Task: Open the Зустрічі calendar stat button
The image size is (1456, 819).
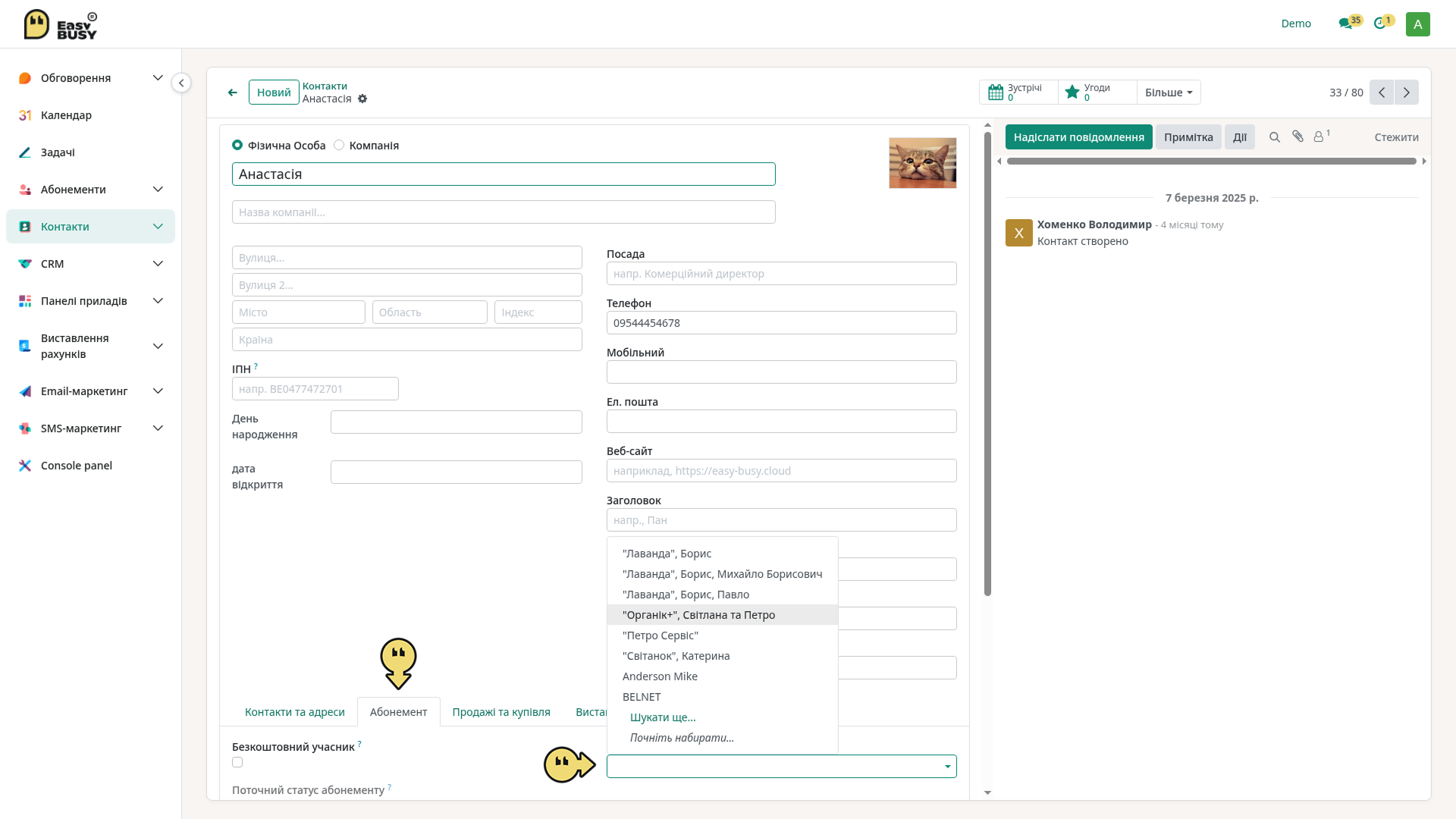Action: click(1018, 93)
